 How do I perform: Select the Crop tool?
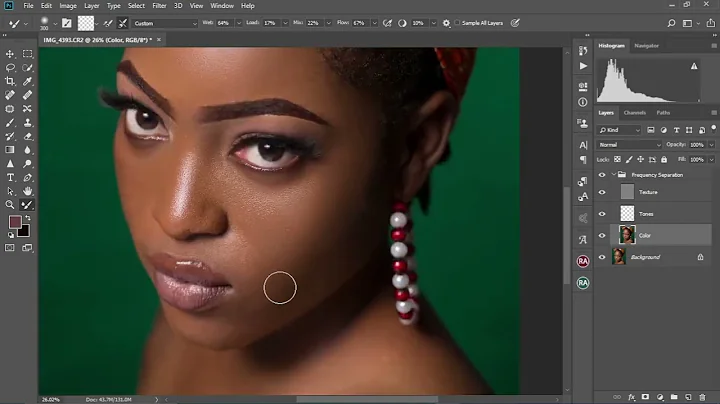point(10,81)
